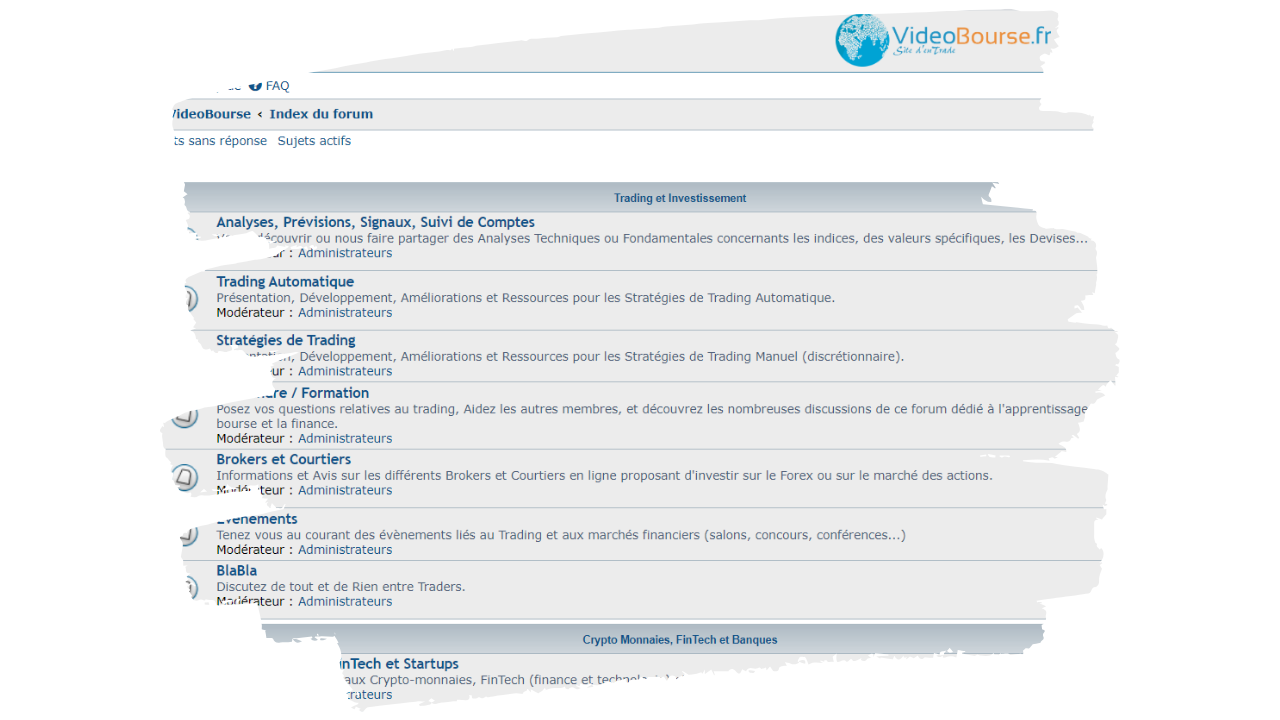Show Sujets actifs
1280x720 pixels.
[314, 141]
